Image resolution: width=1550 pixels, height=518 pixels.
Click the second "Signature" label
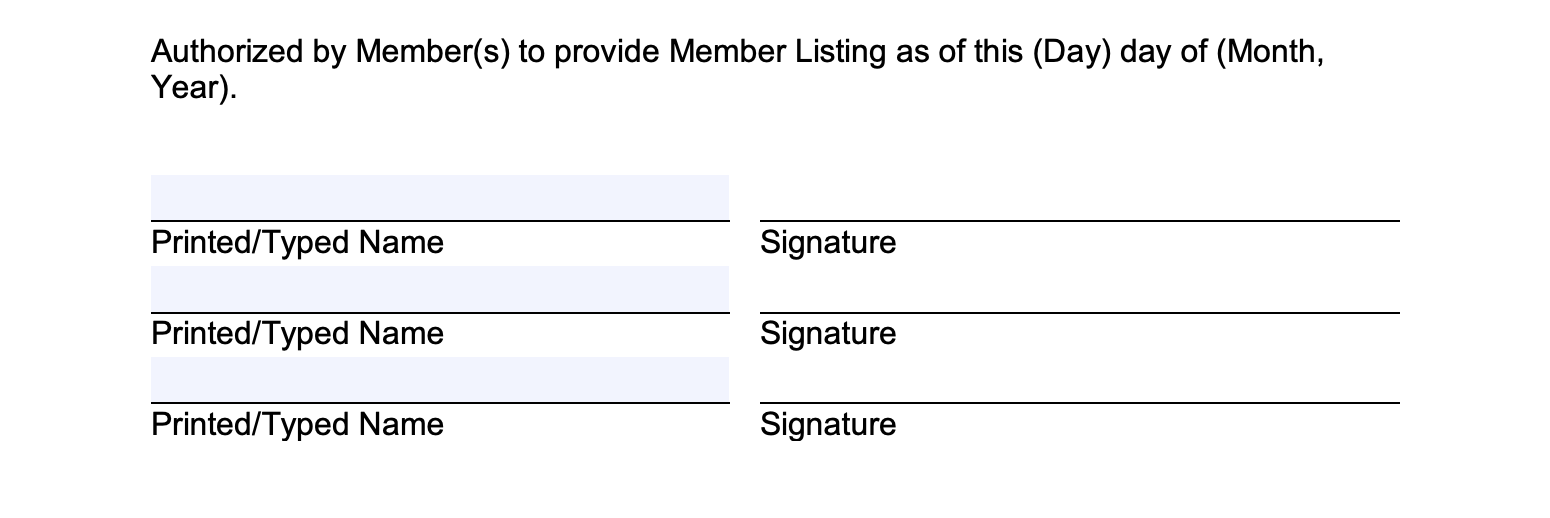tap(828, 333)
